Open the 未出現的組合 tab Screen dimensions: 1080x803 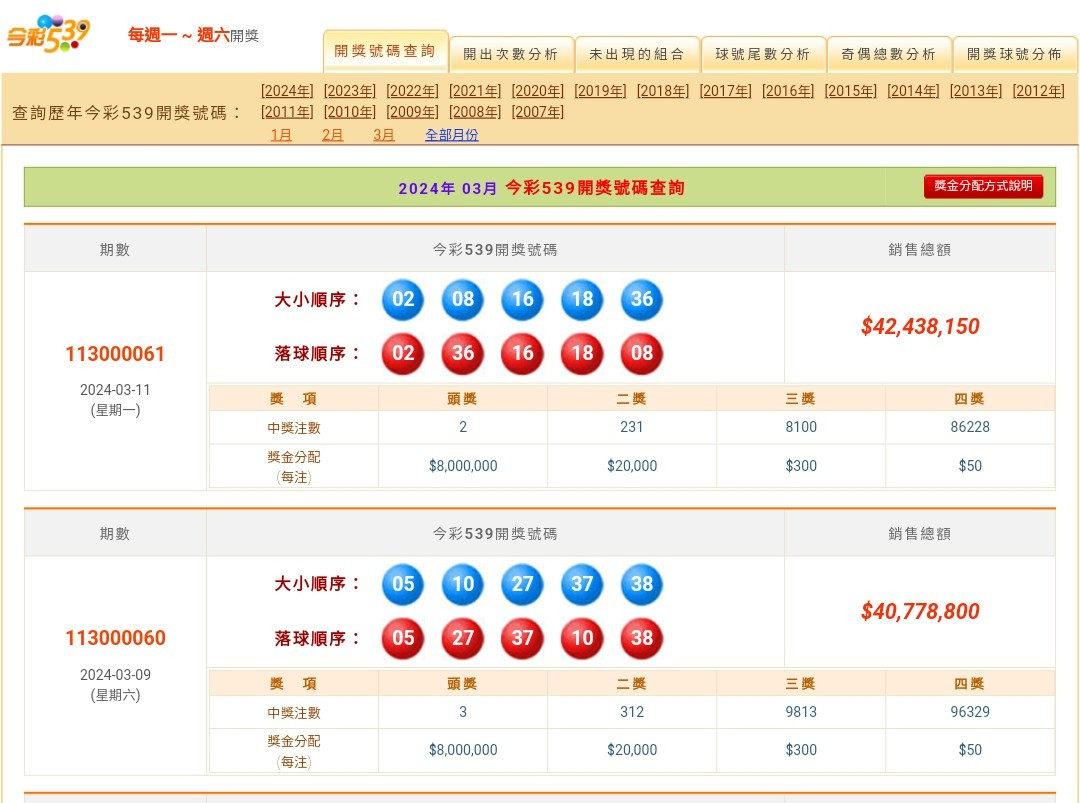click(x=637, y=54)
